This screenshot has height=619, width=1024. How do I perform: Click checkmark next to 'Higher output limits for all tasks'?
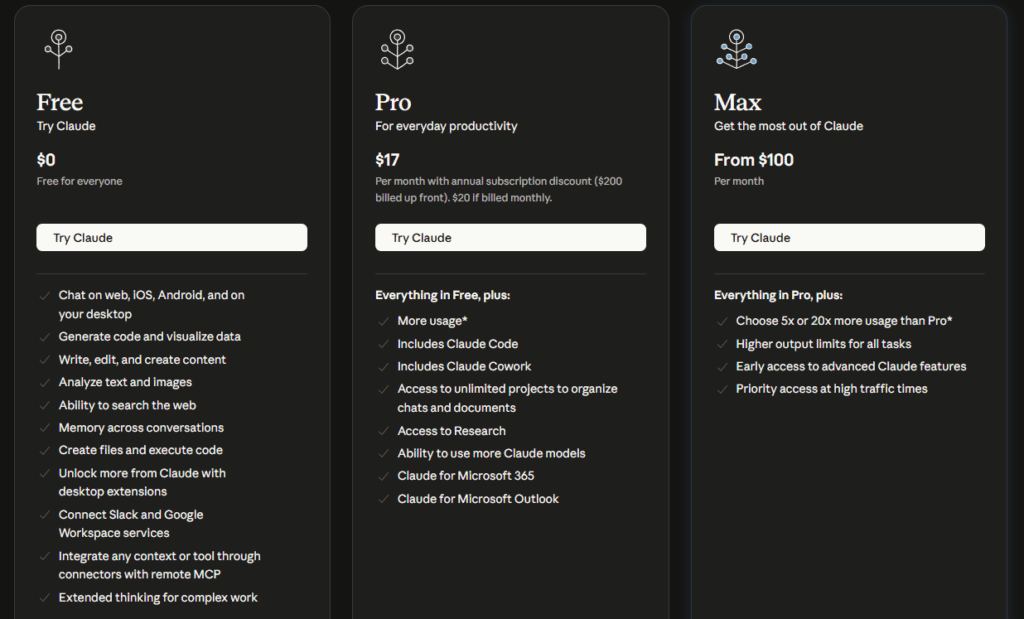click(x=722, y=344)
